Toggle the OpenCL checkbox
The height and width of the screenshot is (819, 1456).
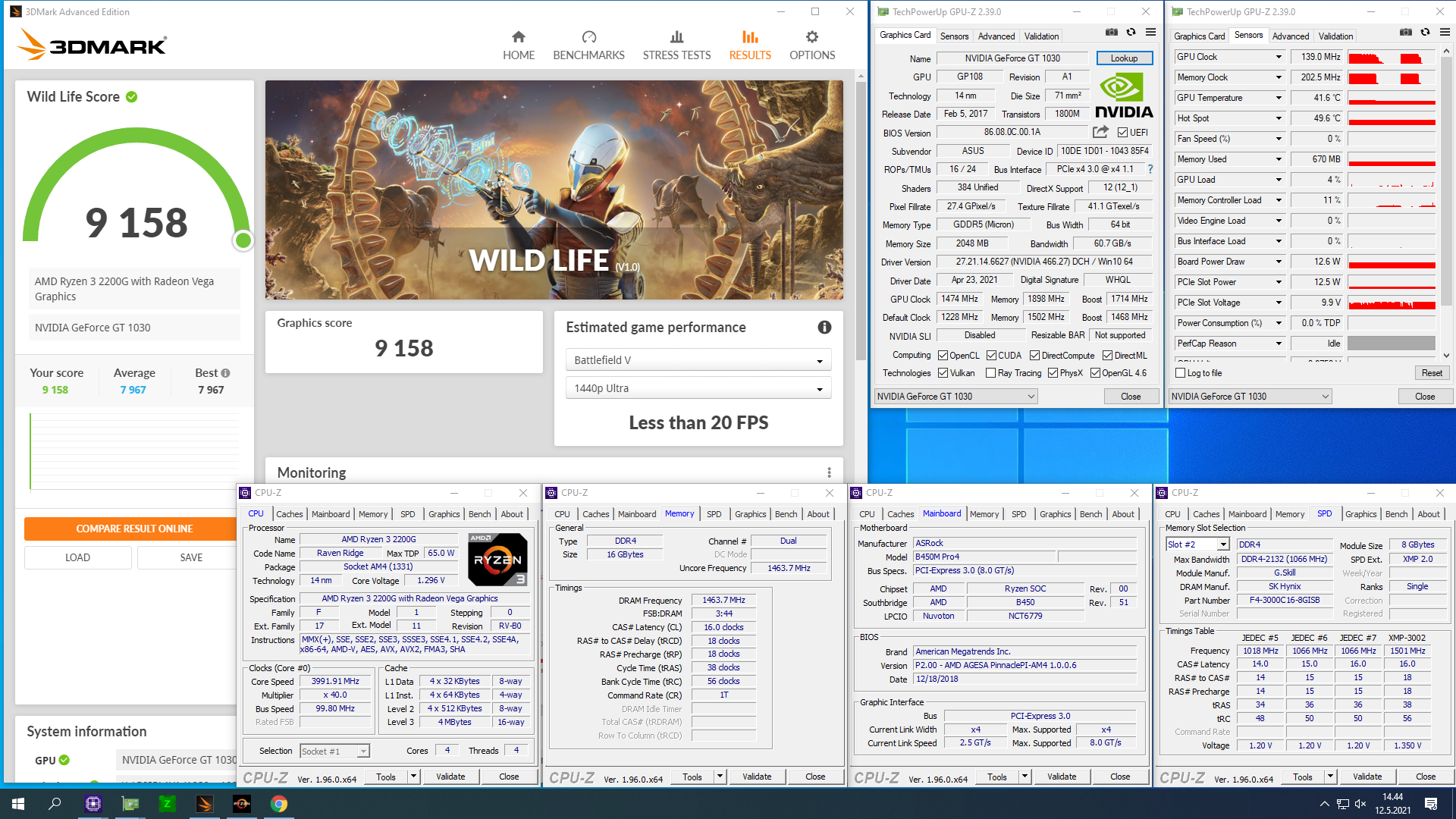(943, 356)
